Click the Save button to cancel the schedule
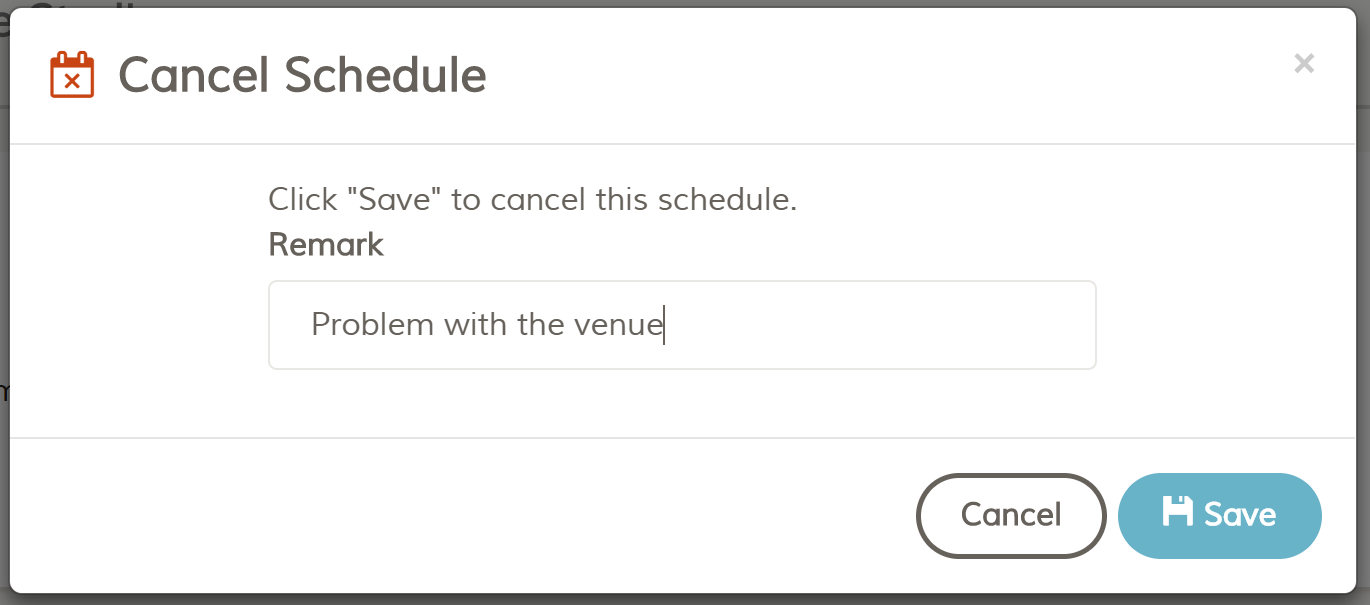This screenshot has width=1370, height=605. point(1219,515)
